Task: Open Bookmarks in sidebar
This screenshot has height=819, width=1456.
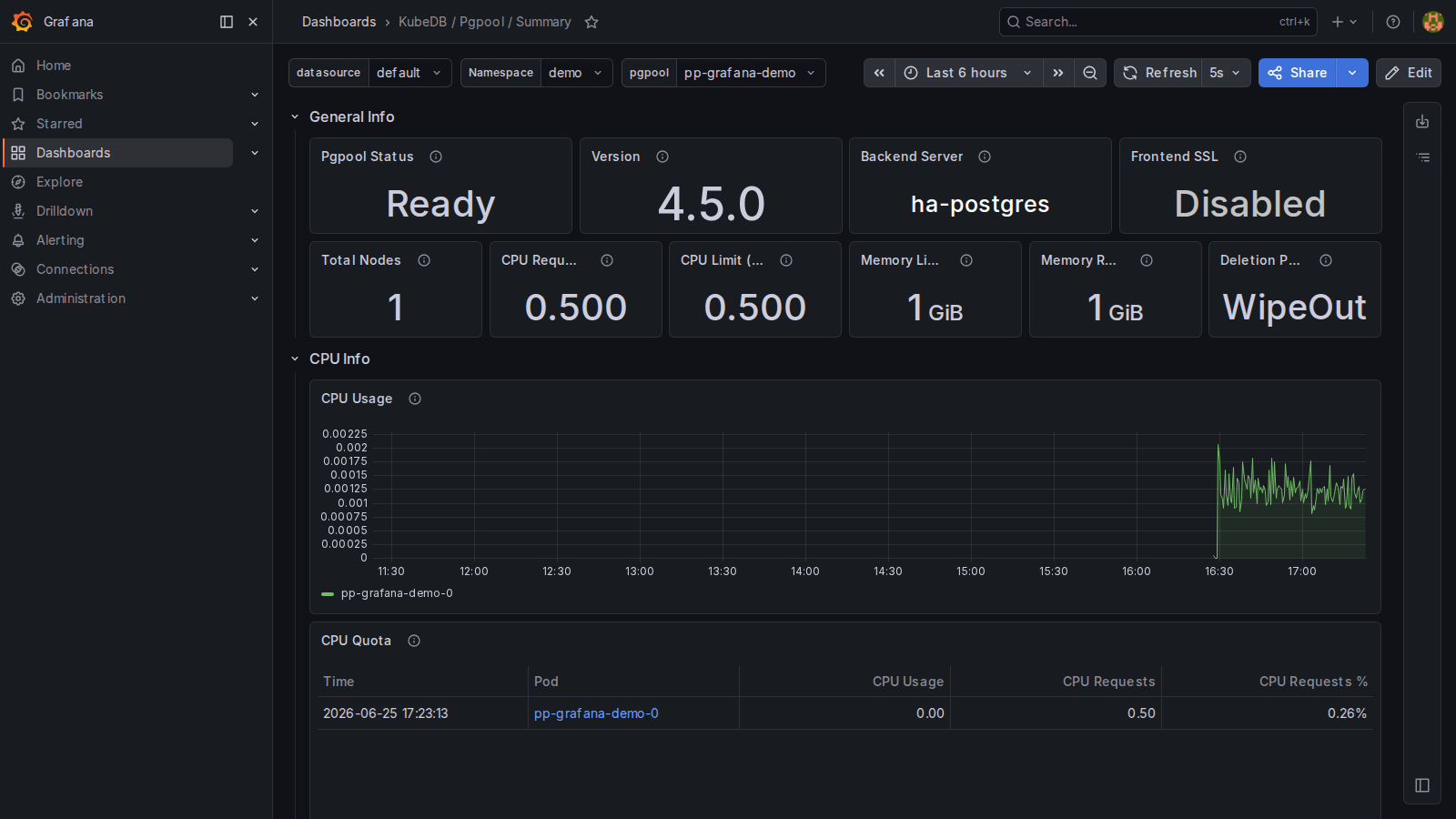Action: [69, 95]
